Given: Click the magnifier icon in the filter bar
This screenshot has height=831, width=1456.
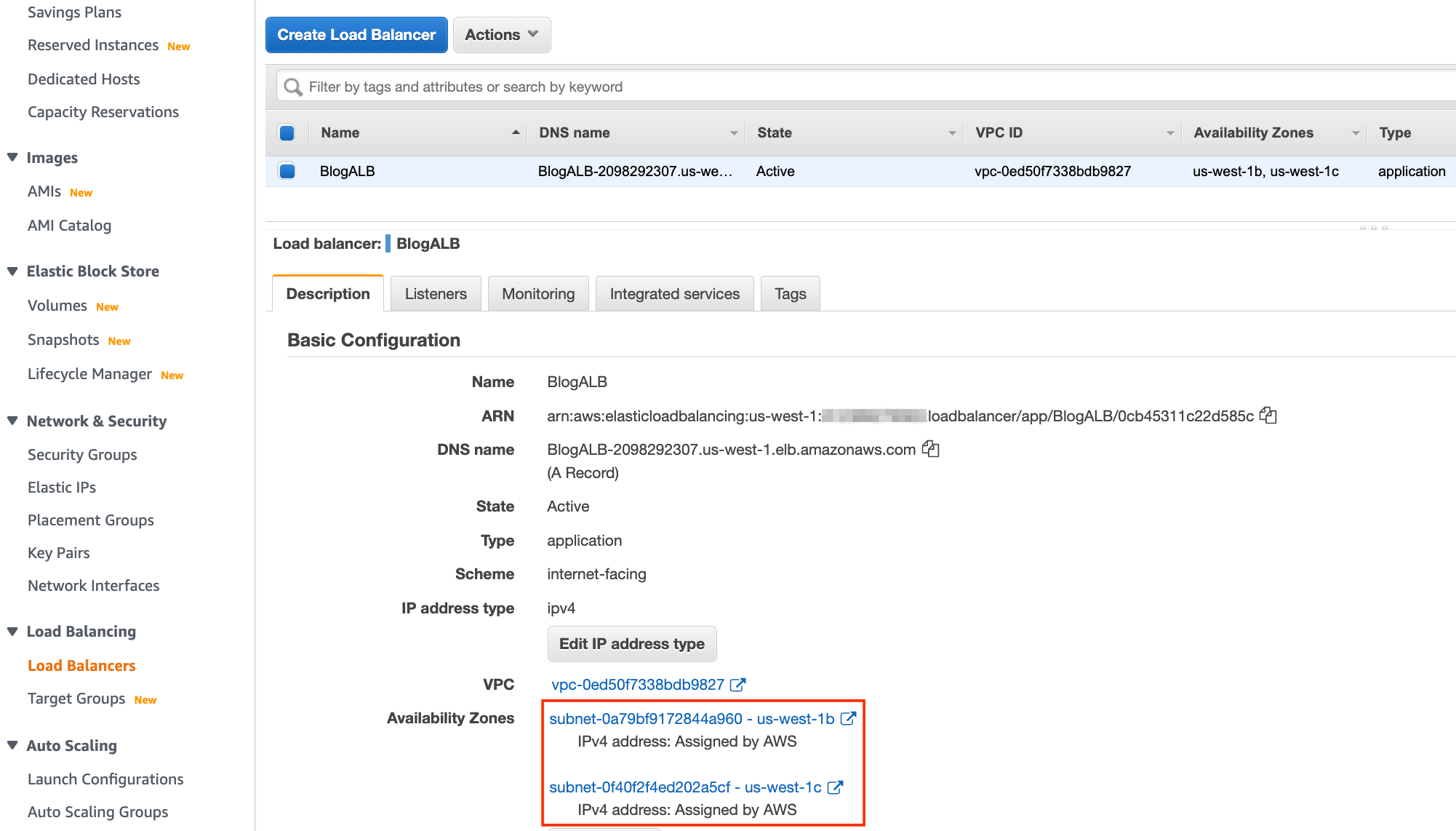Looking at the screenshot, I should (x=292, y=86).
